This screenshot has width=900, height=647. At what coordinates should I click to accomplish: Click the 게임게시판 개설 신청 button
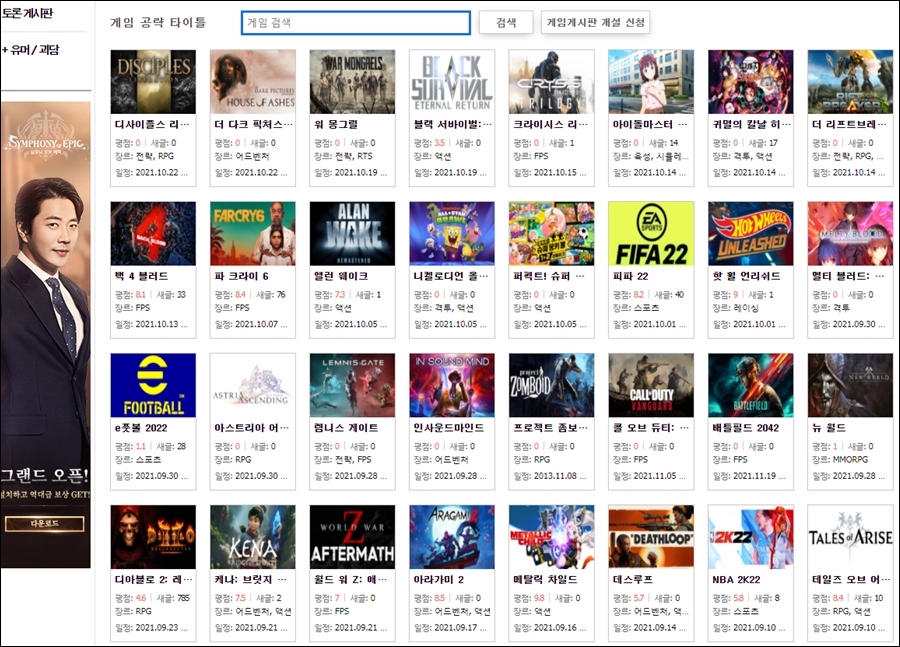point(595,23)
